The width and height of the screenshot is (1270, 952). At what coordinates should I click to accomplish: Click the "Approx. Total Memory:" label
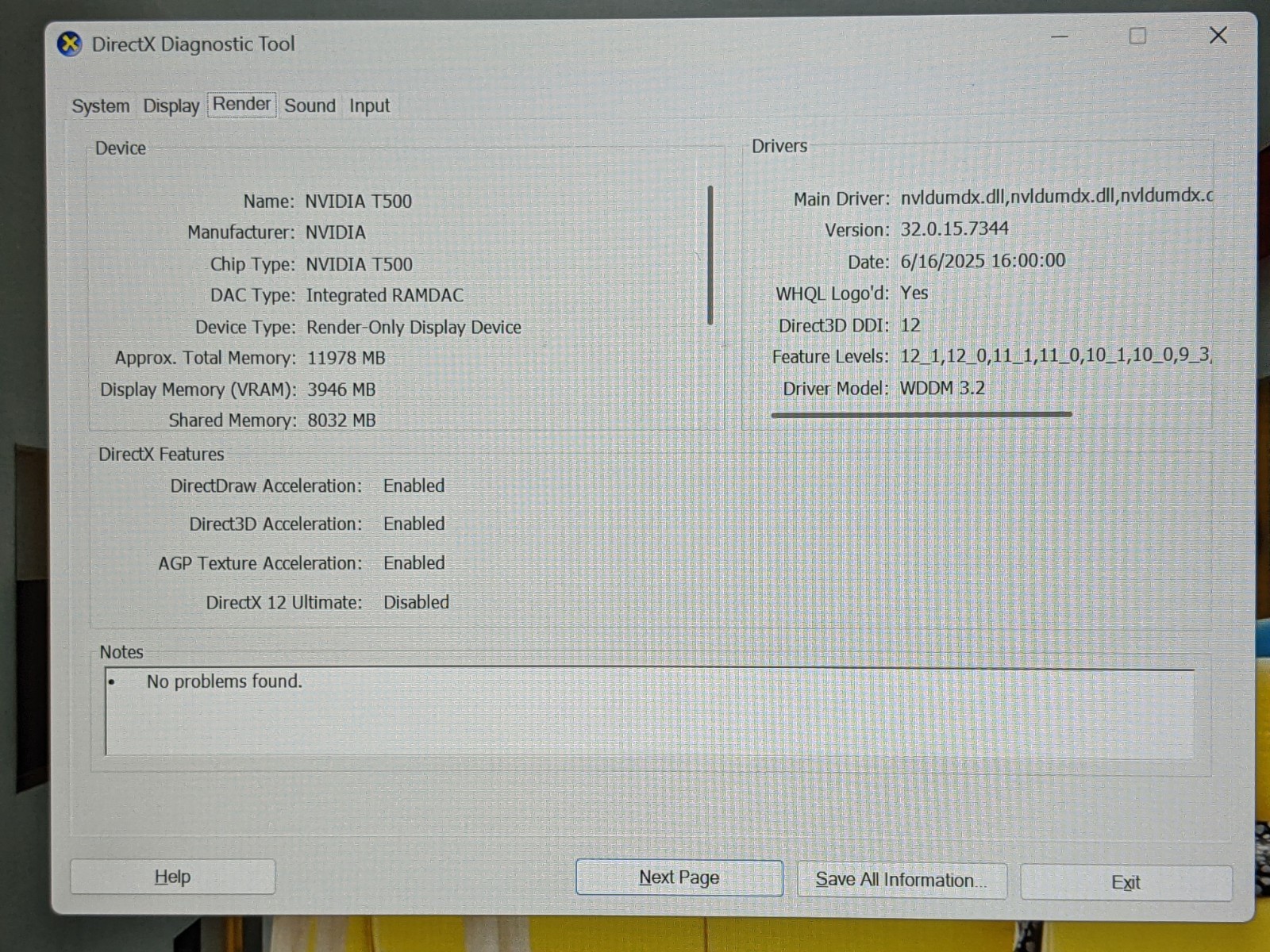(x=206, y=358)
